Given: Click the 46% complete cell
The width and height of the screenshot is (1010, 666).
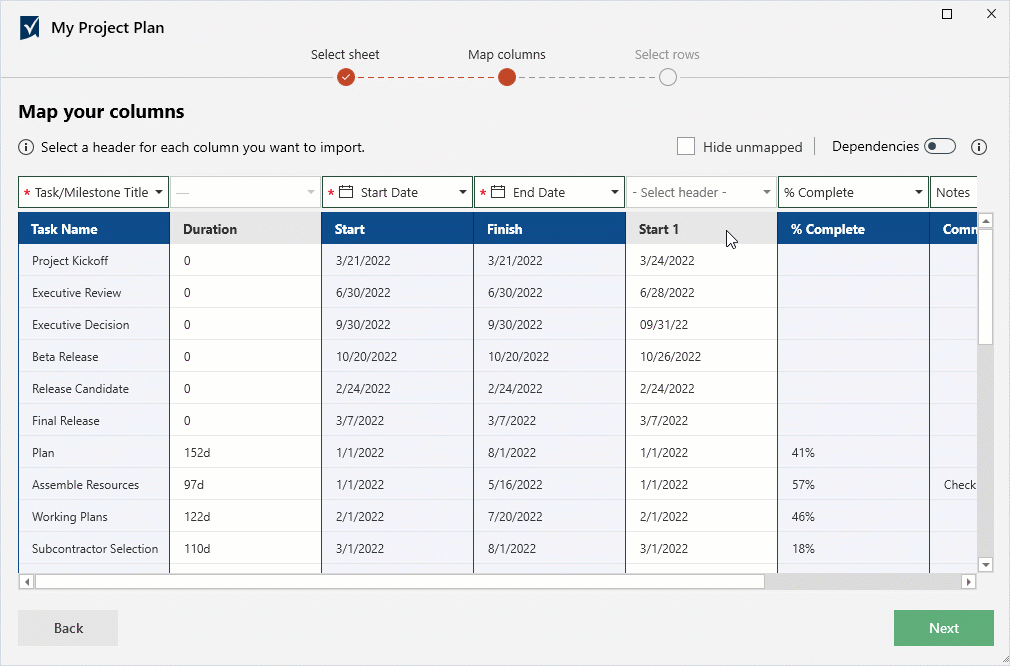Looking at the screenshot, I should click(853, 517).
